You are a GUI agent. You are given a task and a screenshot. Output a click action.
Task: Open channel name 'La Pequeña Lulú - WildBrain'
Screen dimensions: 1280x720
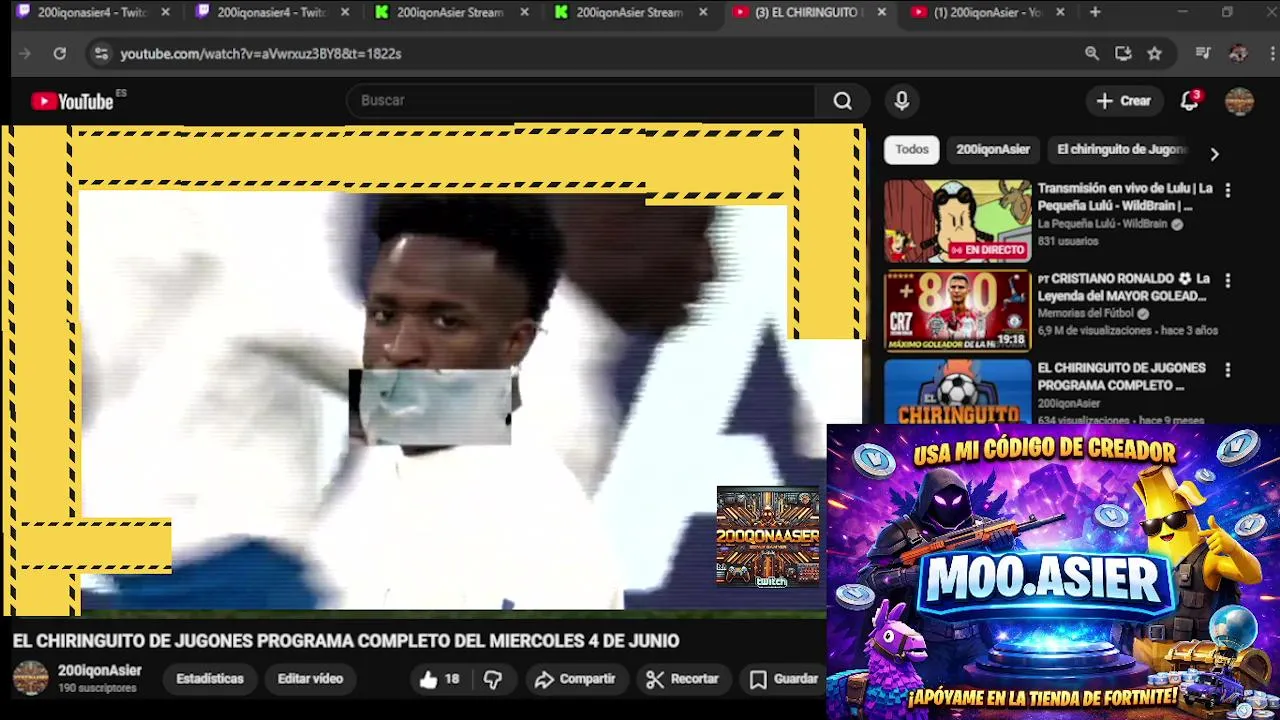click(1102, 224)
